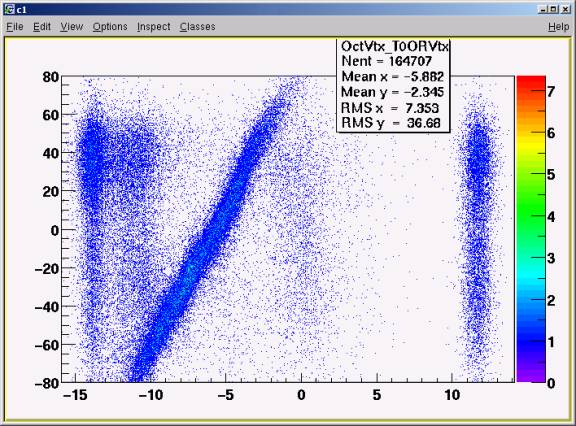Viewport: 576px width, 426px height.
Task: Open the View menu
Action: pyautogui.click(x=72, y=26)
